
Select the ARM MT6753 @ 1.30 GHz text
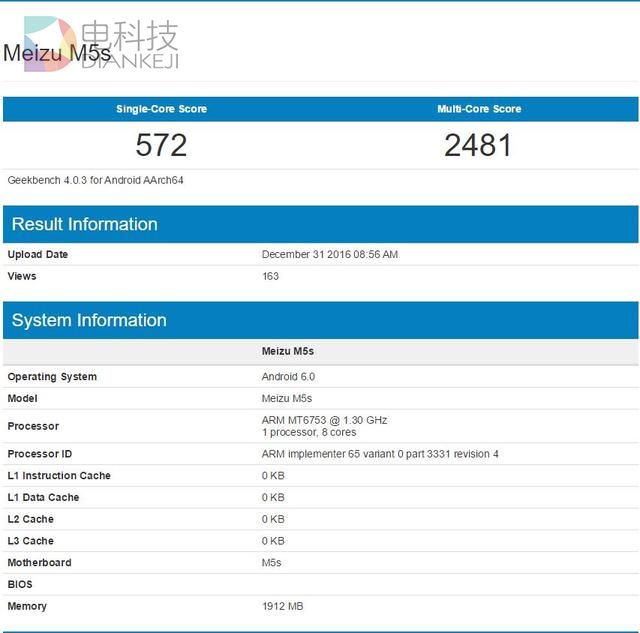(x=324, y=420)
